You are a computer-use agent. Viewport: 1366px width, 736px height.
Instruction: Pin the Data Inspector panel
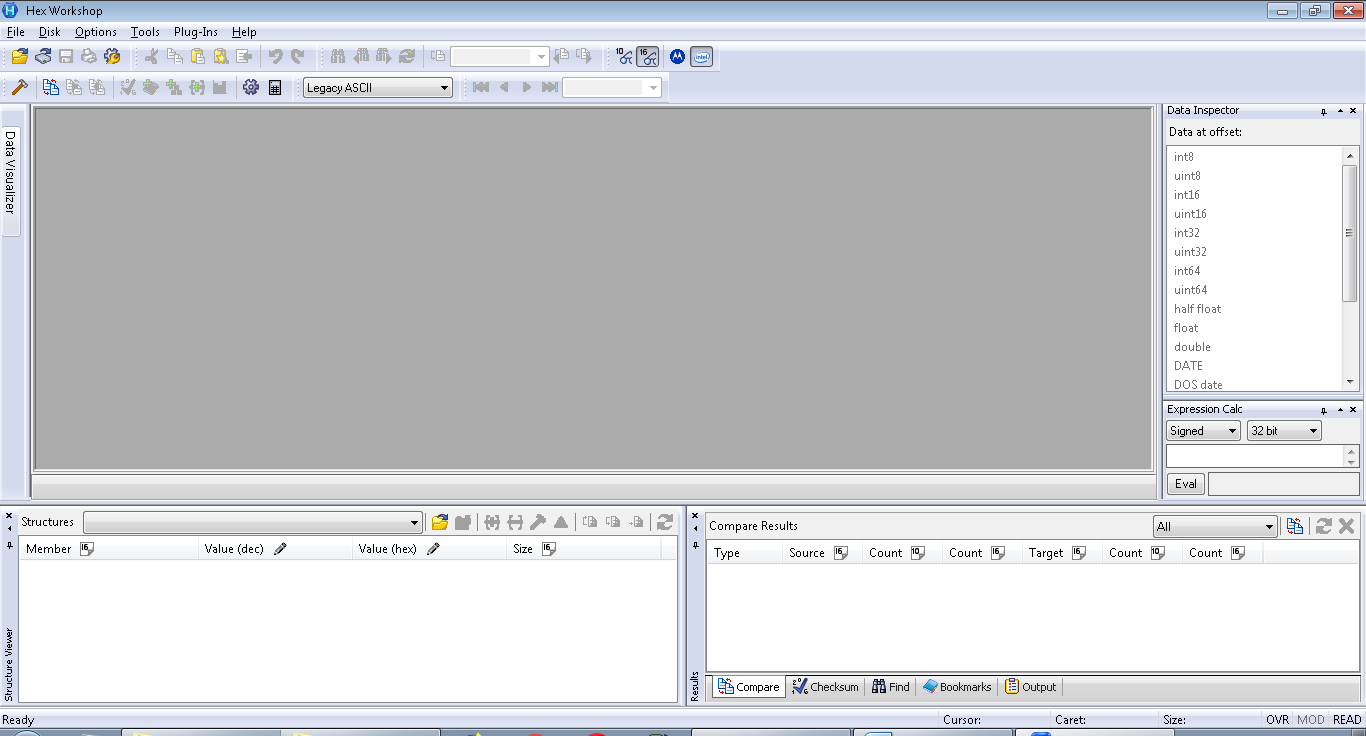pos(1324,111)
